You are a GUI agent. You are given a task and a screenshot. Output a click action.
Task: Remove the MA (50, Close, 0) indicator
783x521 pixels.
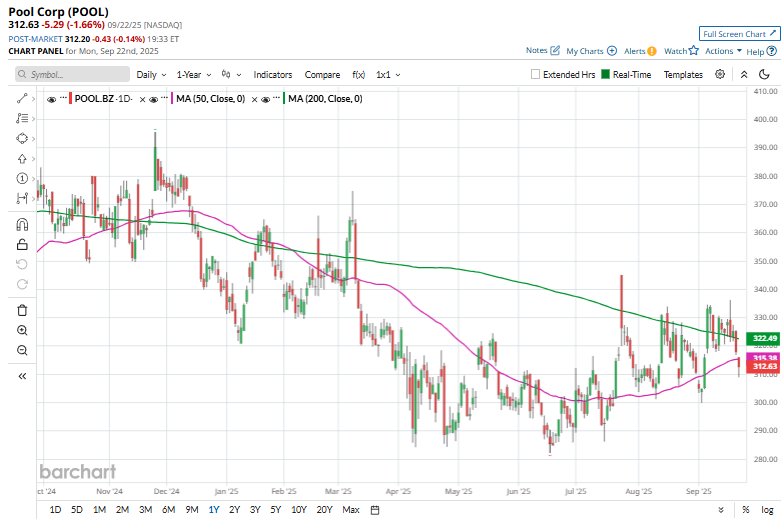254,99
